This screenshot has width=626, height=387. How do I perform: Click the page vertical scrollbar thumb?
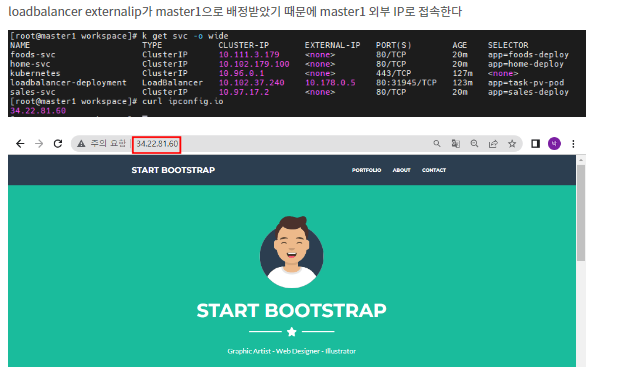581,213
